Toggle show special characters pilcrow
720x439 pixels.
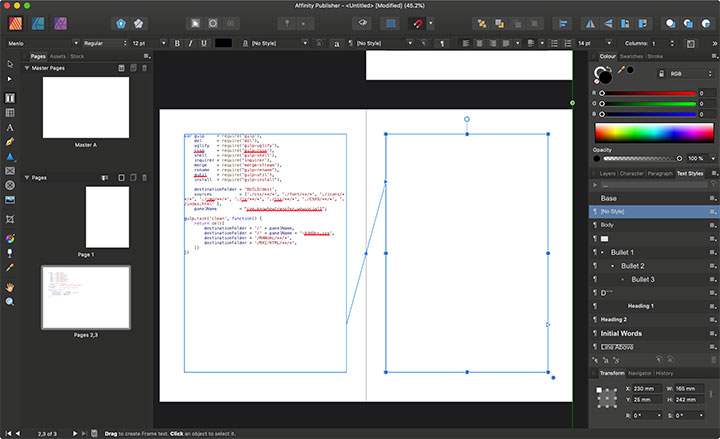tap(442, 43)
